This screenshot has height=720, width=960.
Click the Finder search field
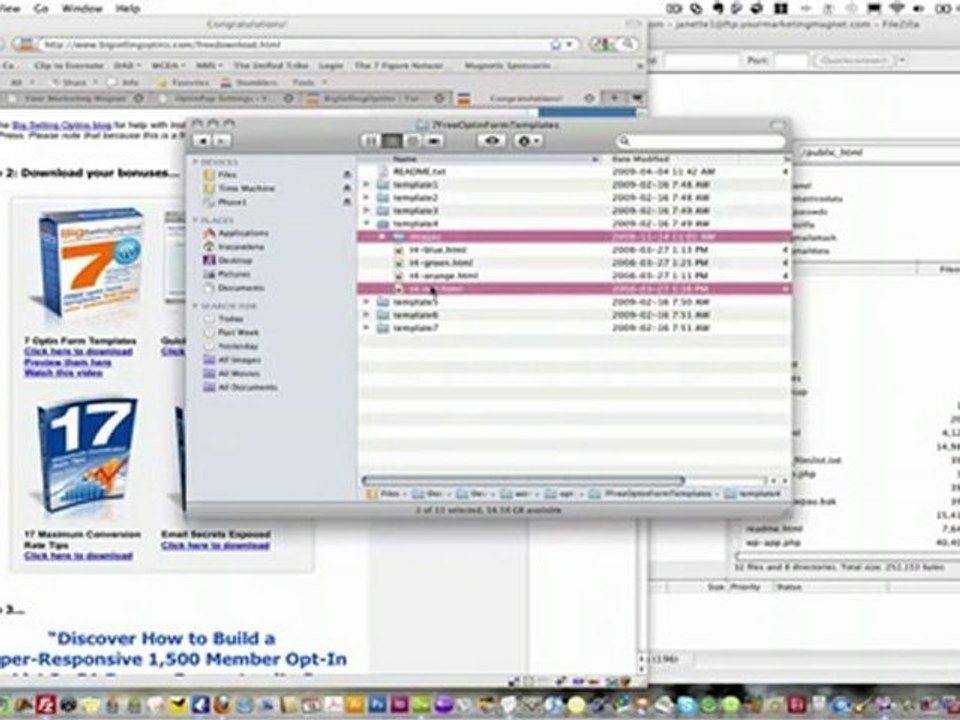[x=700, y=141]
